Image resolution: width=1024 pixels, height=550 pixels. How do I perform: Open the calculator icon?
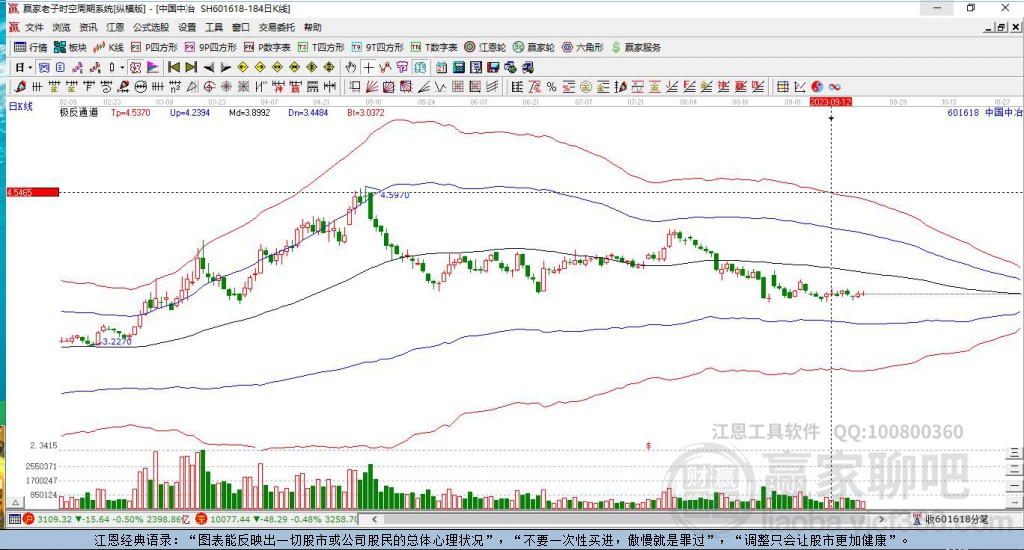(x=458, y=67)
